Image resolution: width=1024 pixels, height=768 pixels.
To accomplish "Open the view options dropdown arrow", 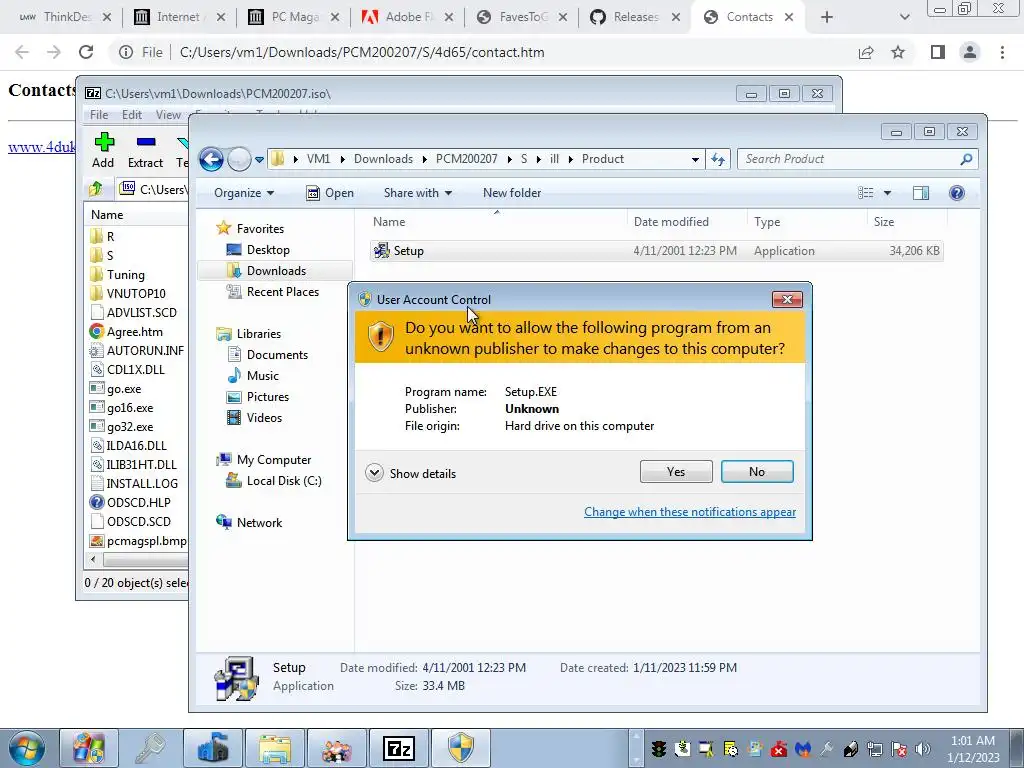I will pyautogui.click(x=887, y=193).
